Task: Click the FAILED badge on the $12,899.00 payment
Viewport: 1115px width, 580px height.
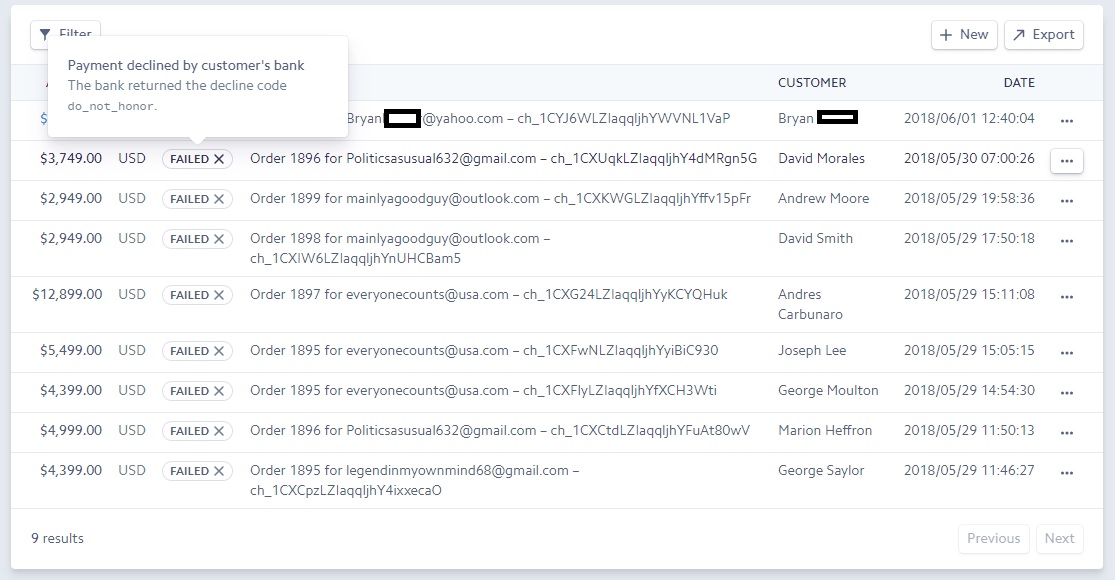Action: point(197,295)
